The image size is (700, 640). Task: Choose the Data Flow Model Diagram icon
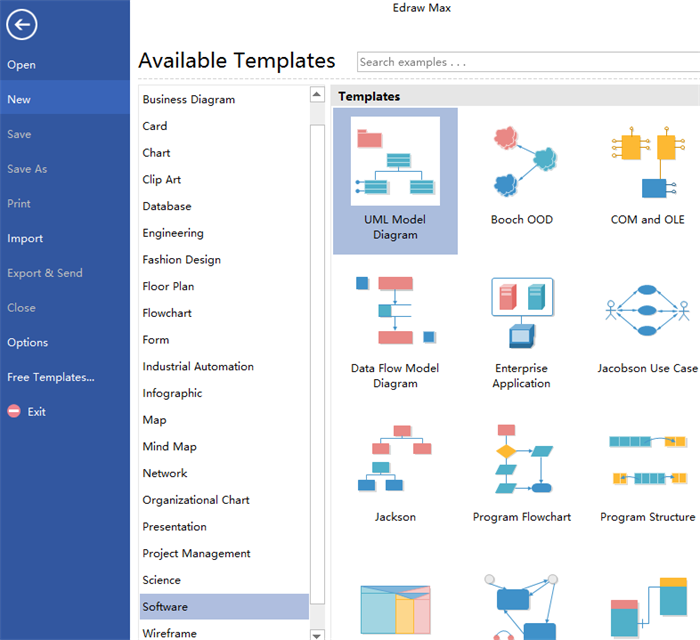click(x=396, y=310)
